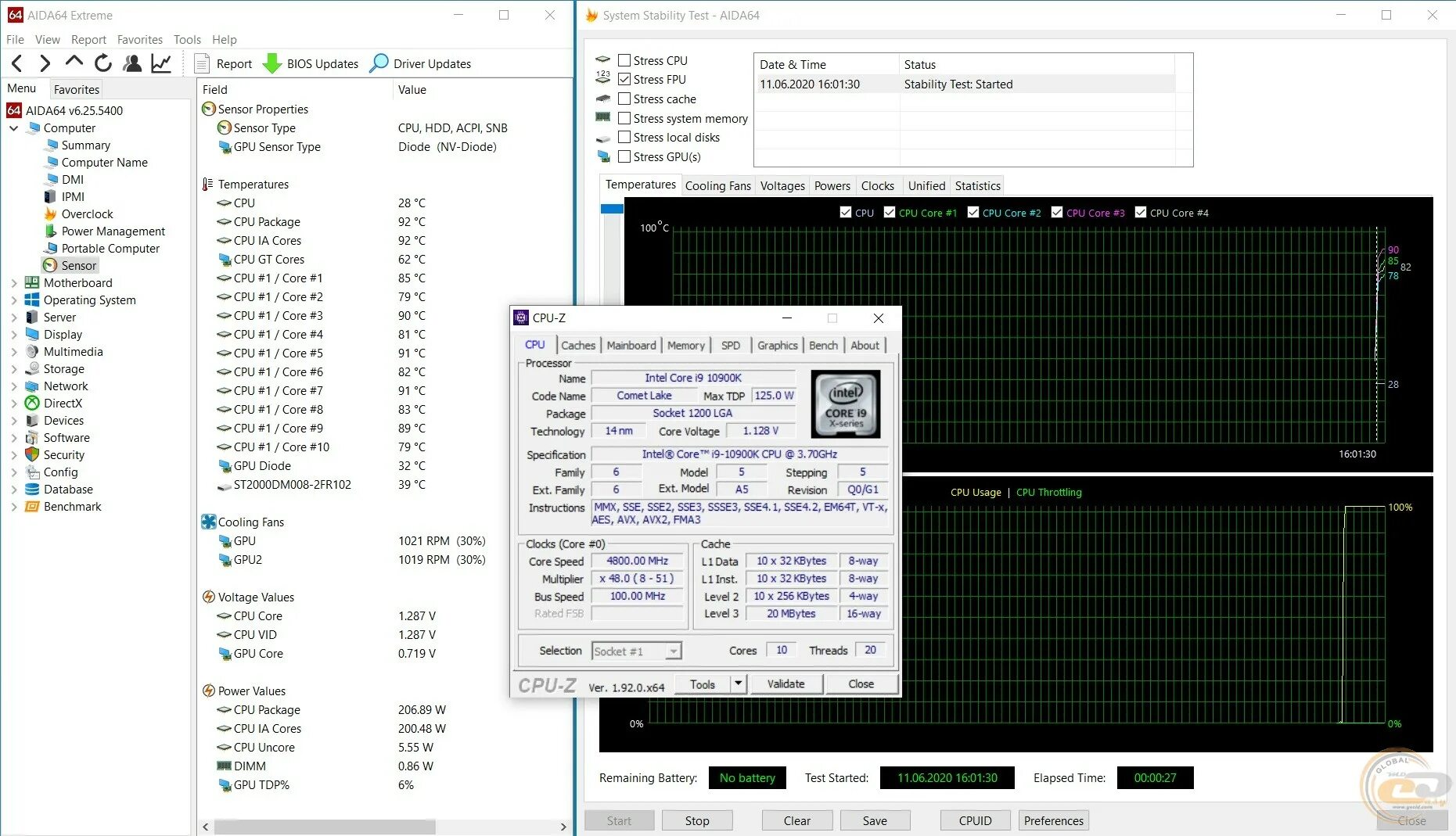Click the CPUID button
The image size is (1456, 836).
[975, 820]
